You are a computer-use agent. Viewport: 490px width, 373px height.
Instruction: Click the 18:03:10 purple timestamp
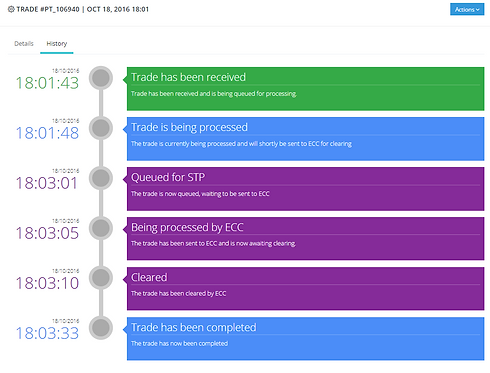47,283
